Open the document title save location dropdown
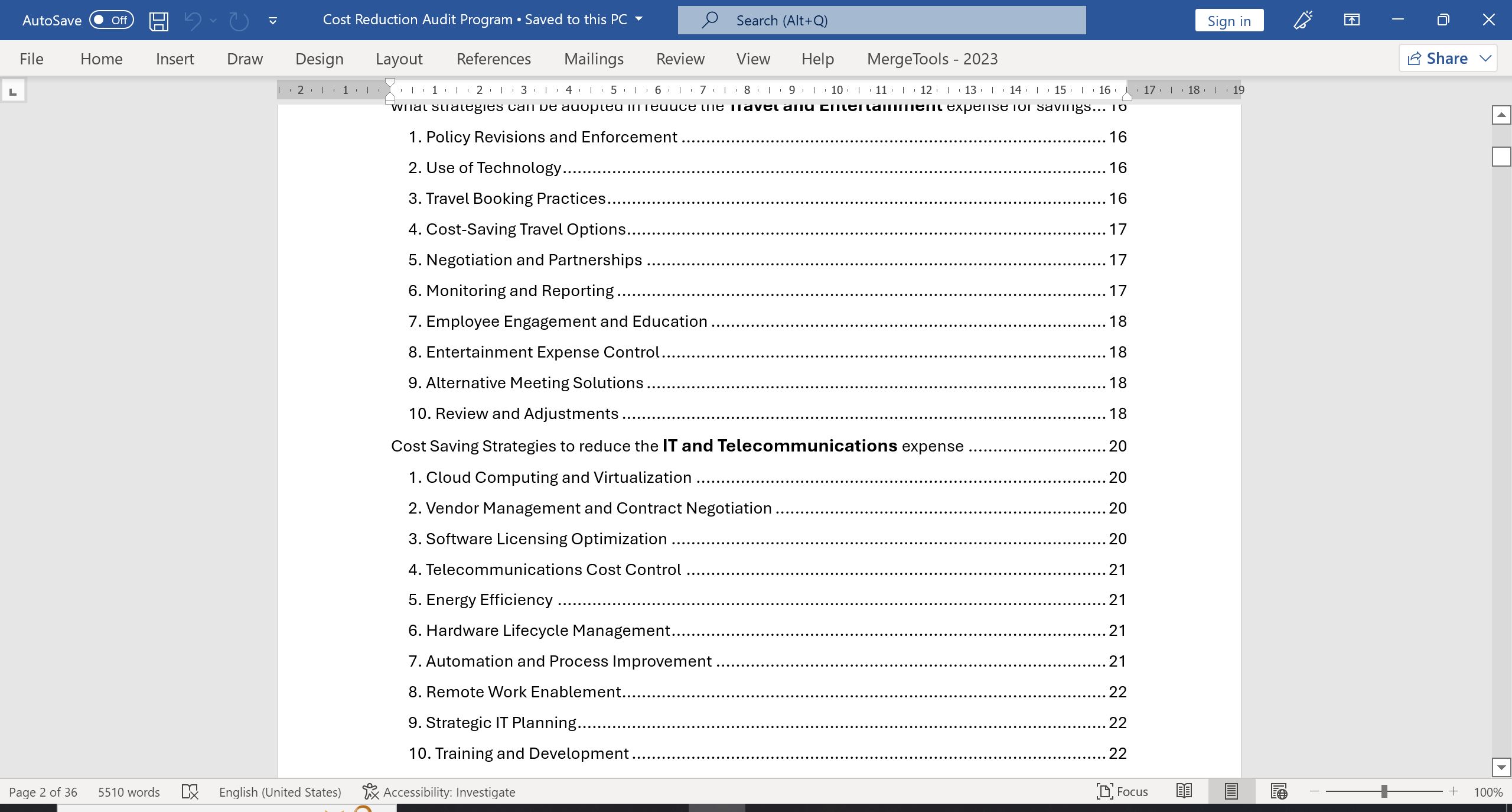1512x812 pixels. [x=638, y=19]
